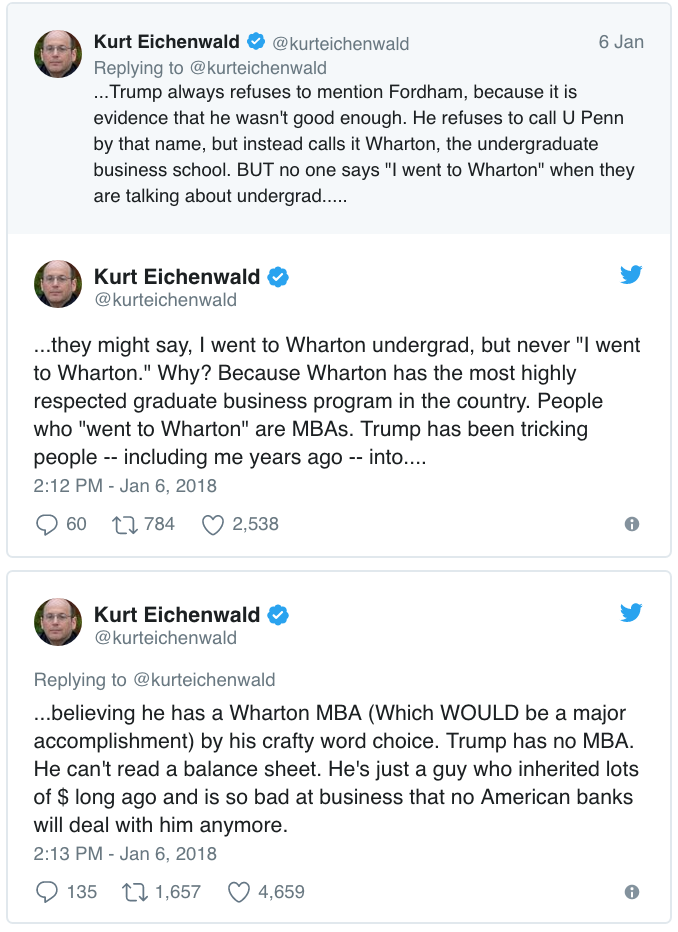Click the 6 Jan date link
Screen dimensions: 678x932
tap(621, 42)
